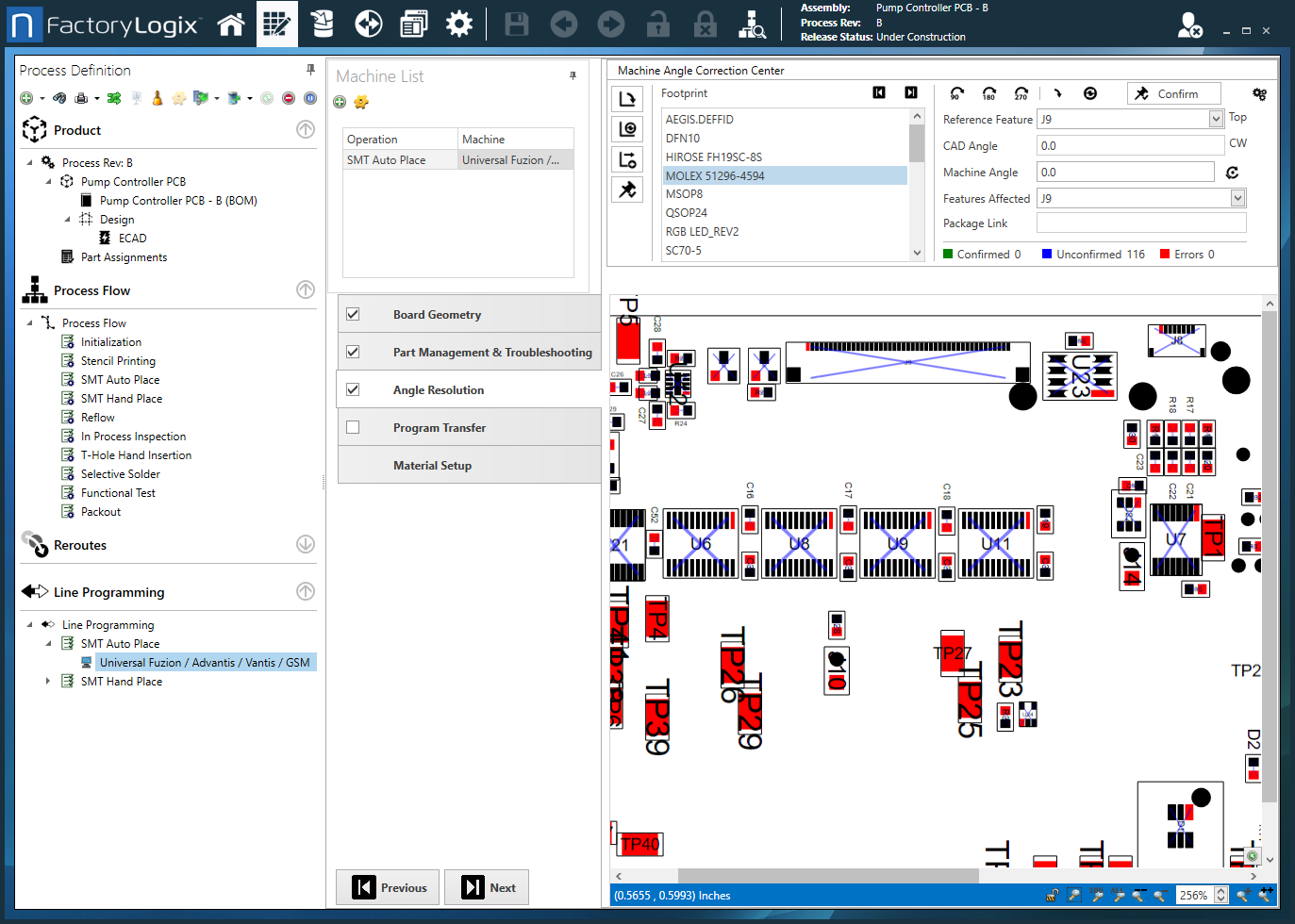Uncheck the Angle Resolution checkbox
This screenshot has width=1295, height=924.
(x=353, y=388)
